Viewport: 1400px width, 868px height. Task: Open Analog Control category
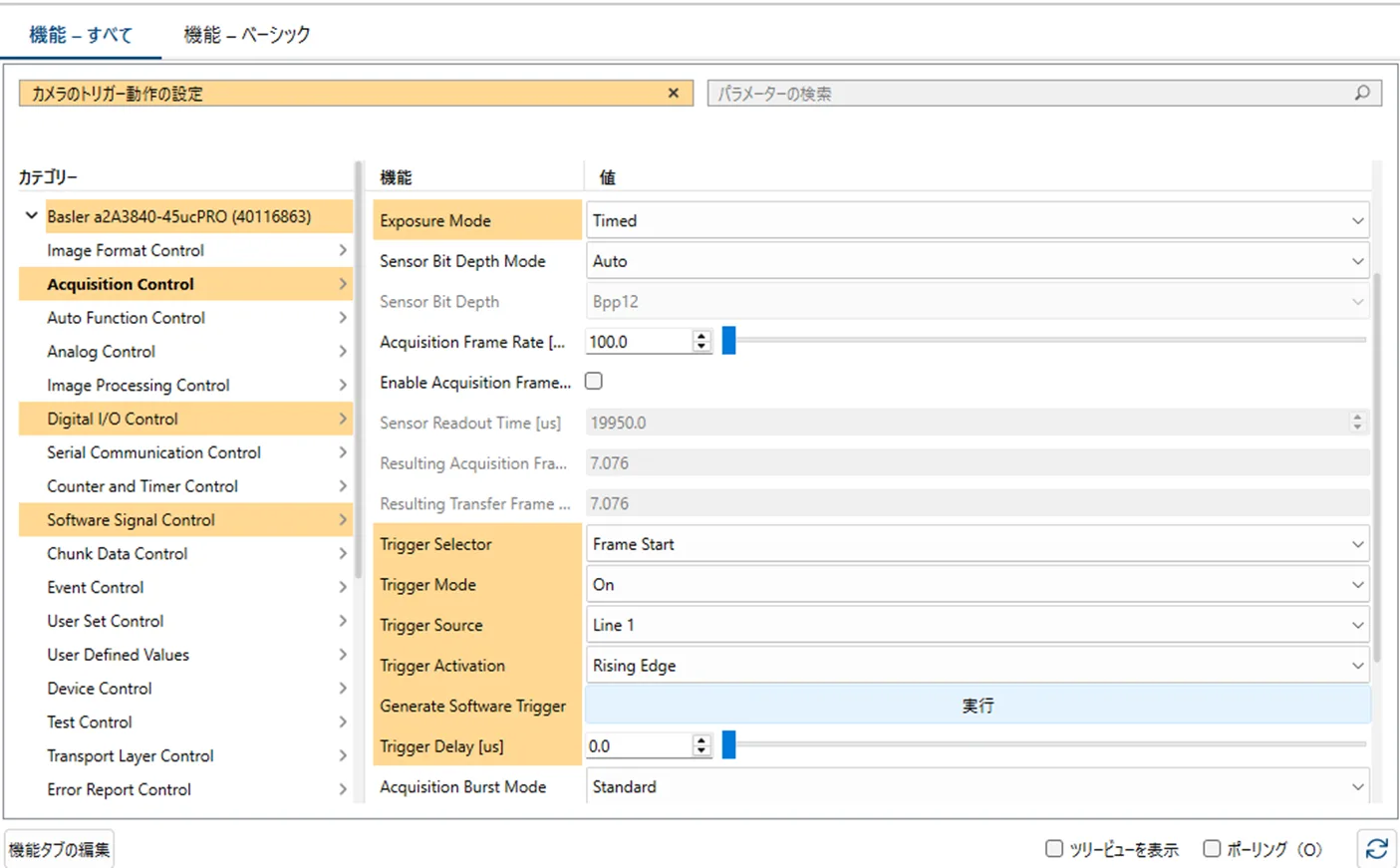pos(185,352)
